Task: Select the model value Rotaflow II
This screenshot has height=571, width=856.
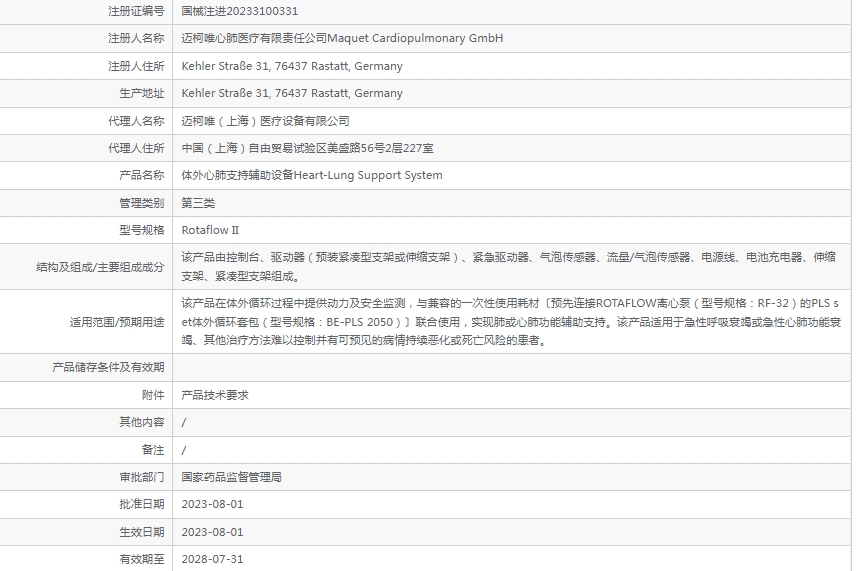Action: [210, 230]
